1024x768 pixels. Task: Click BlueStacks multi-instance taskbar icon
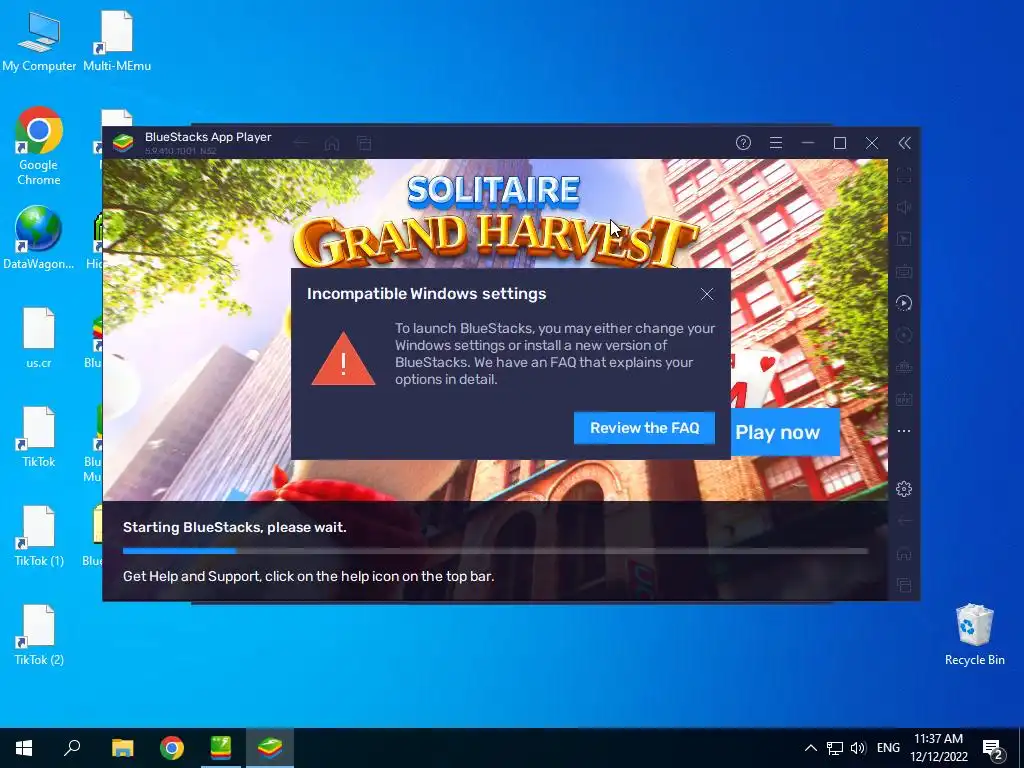tap(221, 748)
